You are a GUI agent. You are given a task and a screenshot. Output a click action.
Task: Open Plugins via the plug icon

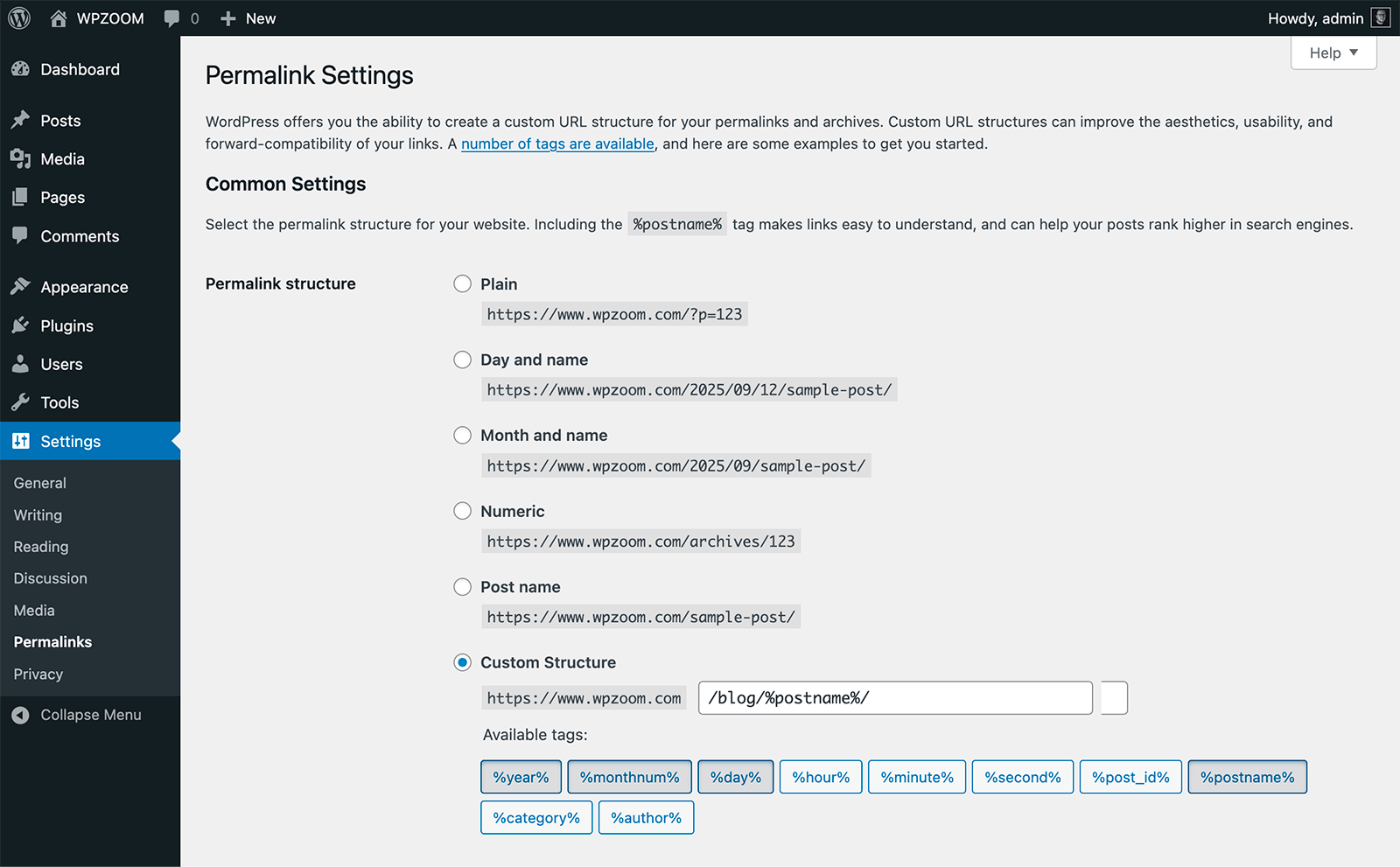point(21,325)
